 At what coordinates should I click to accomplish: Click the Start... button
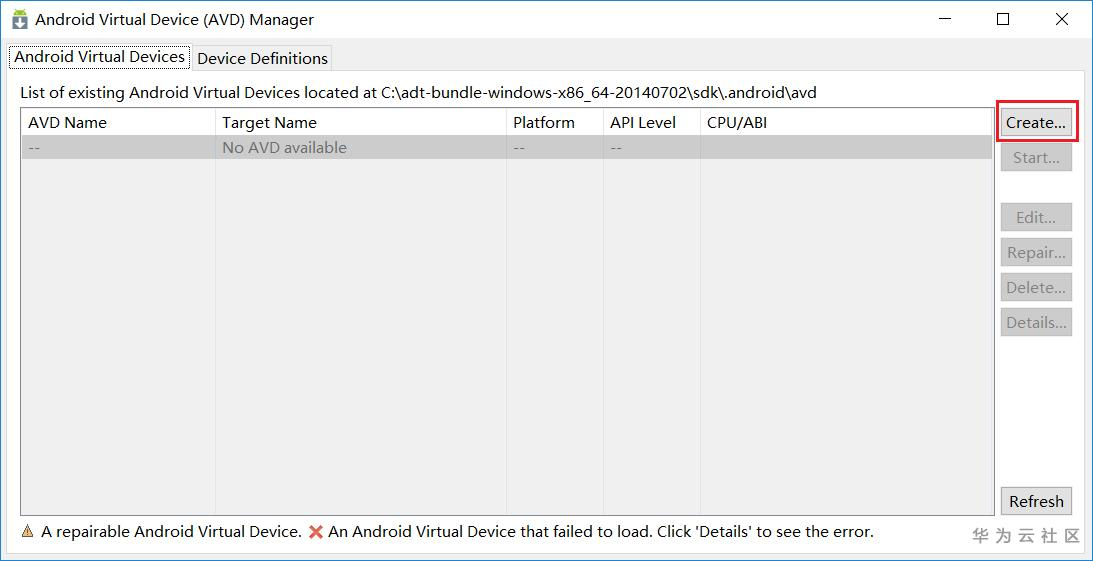[1036, 158]
